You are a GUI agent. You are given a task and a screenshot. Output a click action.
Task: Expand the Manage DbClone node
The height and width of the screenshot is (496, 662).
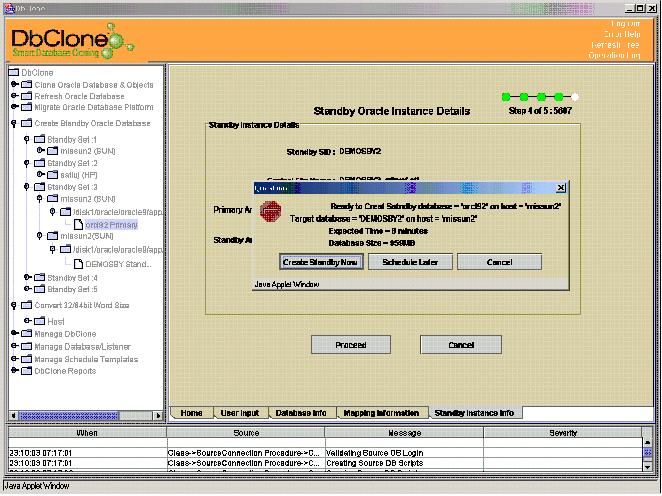click(x=15, y=333)
